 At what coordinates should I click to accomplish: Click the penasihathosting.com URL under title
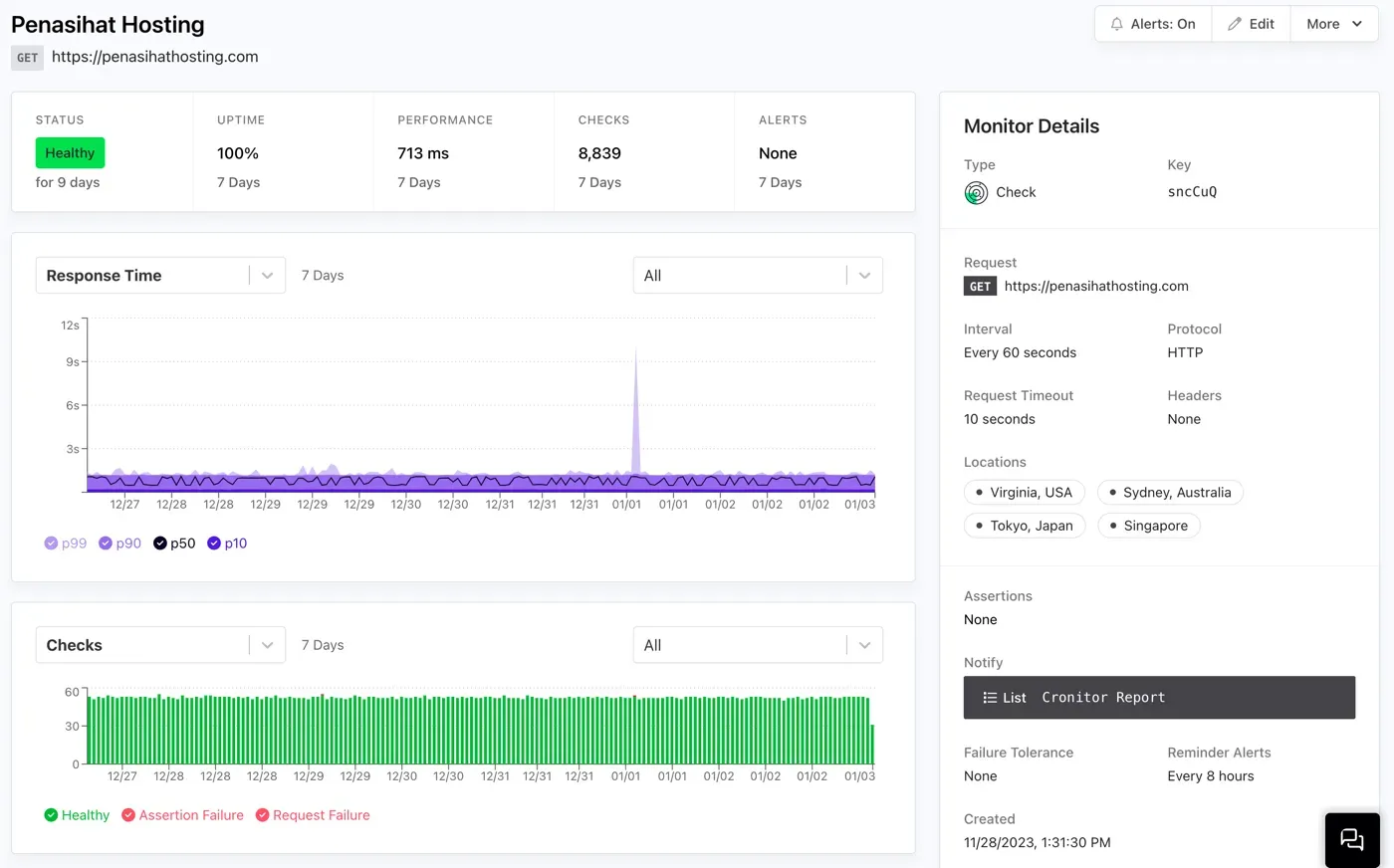155,57
